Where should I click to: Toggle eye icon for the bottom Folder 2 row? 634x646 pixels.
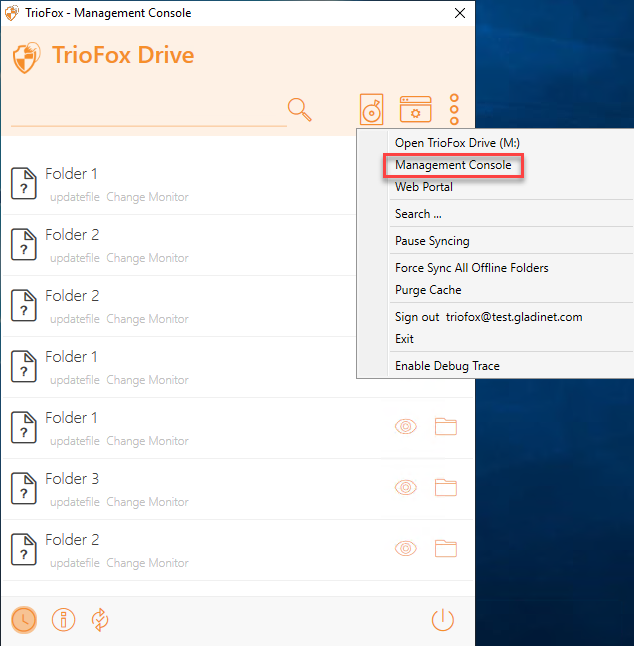(x=406, y=549)
